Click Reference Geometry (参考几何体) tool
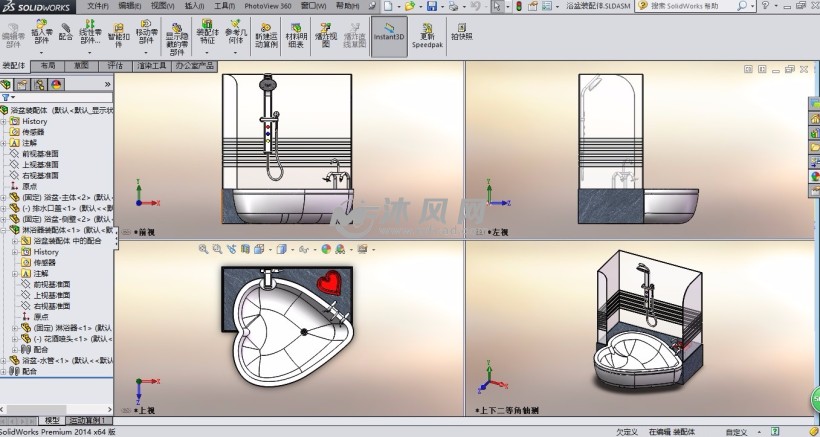Screen dimensions: 820x437 pos(235,32)
